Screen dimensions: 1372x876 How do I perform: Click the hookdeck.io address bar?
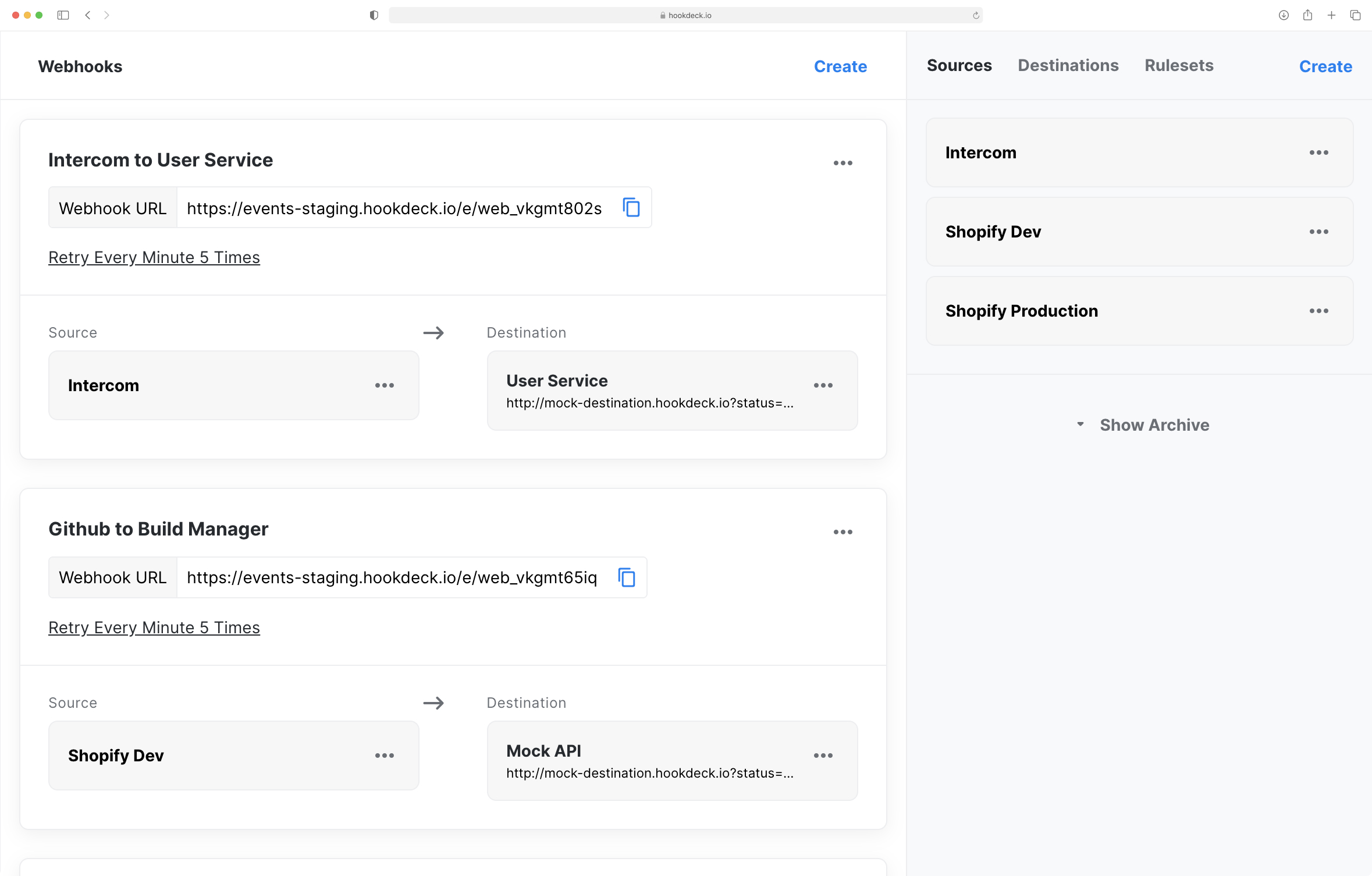pyautogui.click(x=685, y=15)
